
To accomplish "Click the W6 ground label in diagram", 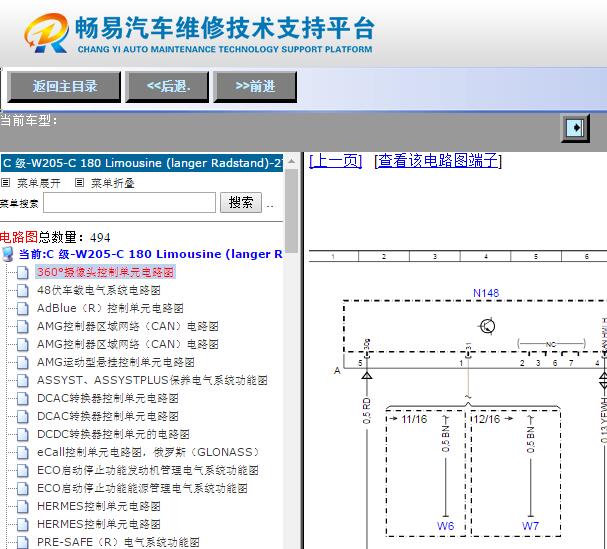I will (445, 526).
